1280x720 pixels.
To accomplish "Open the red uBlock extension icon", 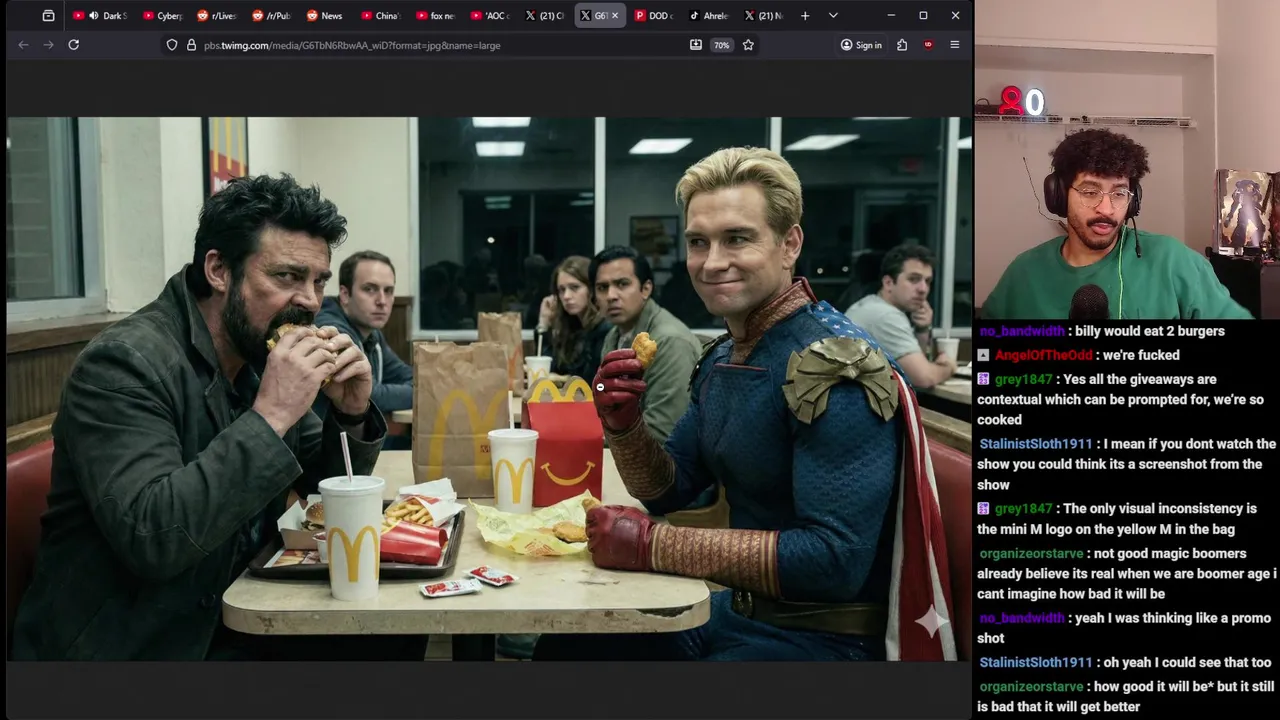I will click(928, 45).
